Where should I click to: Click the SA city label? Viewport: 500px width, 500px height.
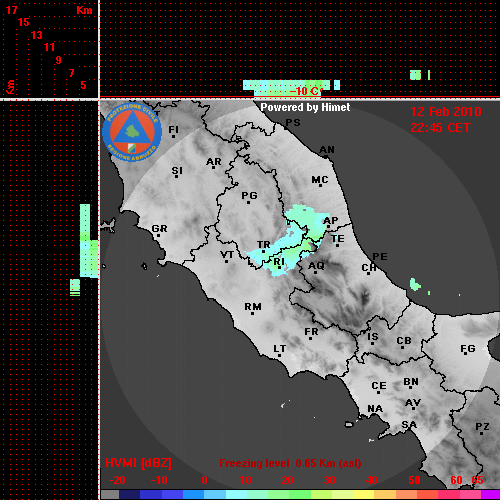tap(409, 425)
